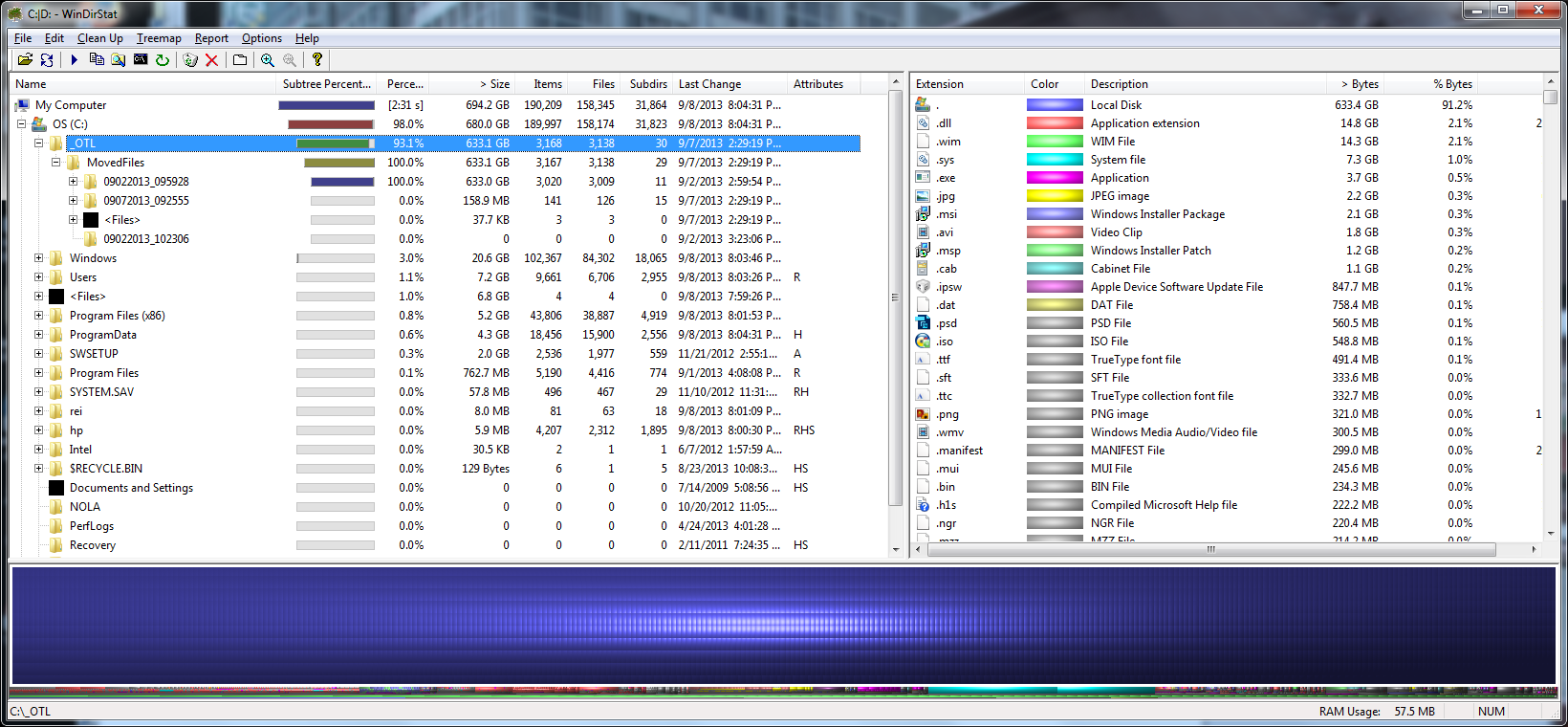Click the blue treemap area

click(783, 625)
